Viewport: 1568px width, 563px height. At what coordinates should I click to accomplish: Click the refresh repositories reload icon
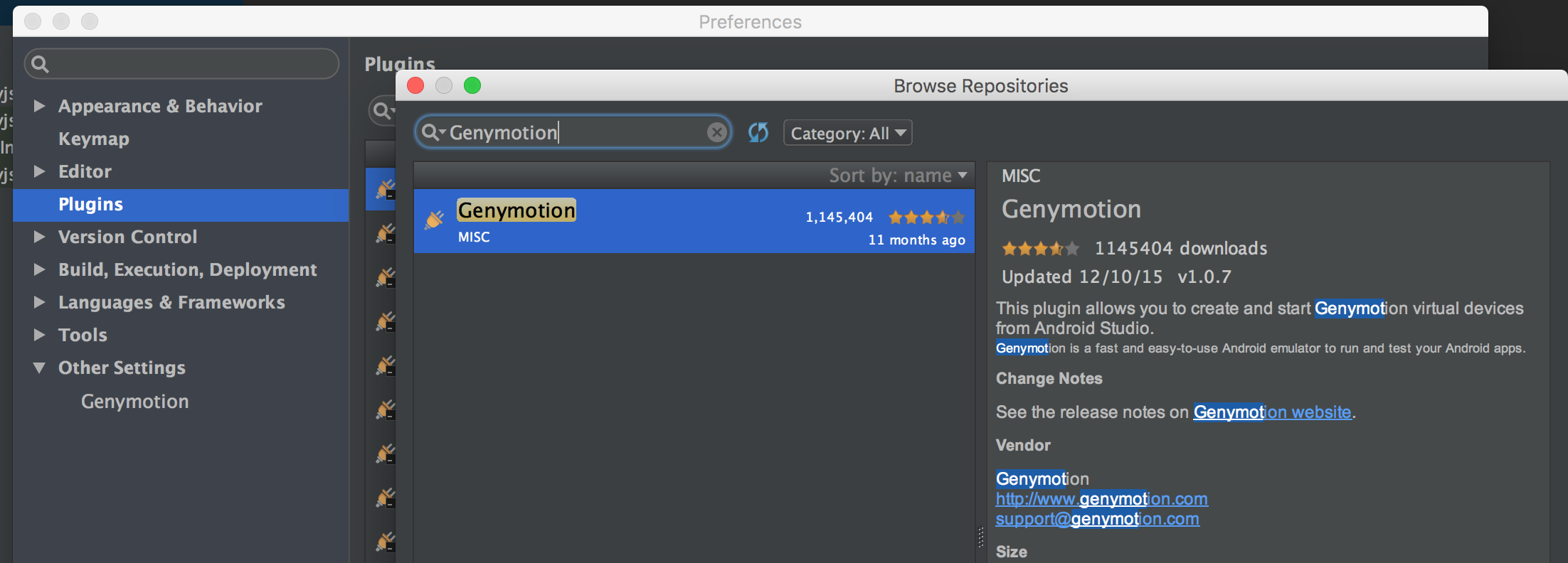pos(758,133)
